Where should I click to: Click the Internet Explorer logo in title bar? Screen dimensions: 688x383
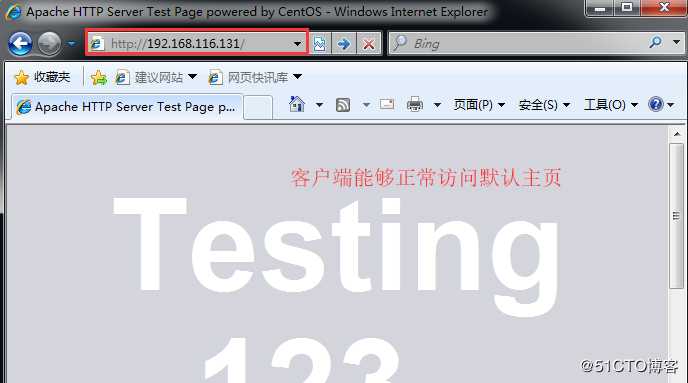click(13, 12)
